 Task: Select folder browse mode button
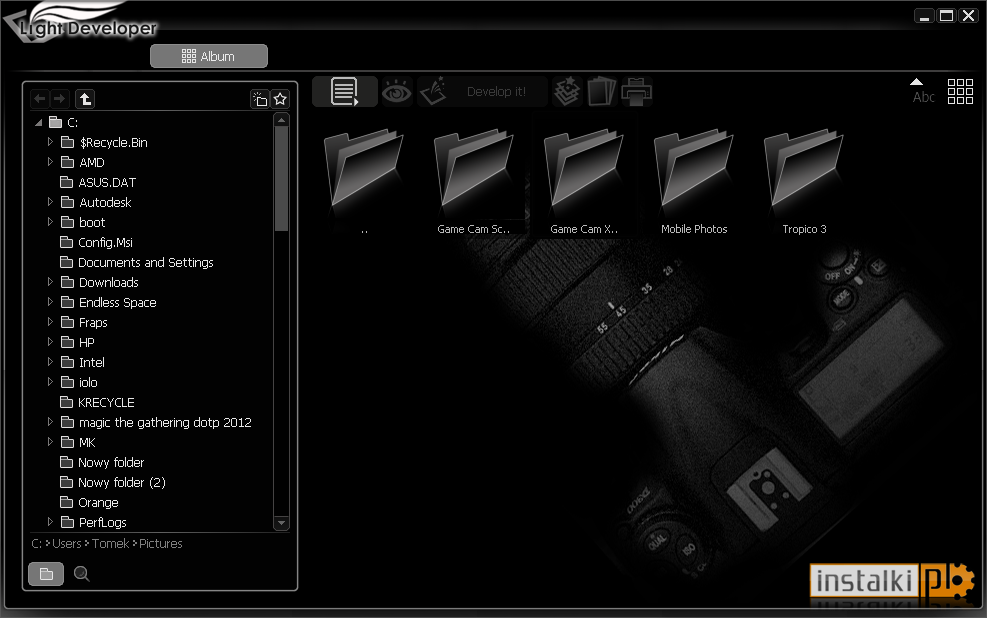coord(46,574)
